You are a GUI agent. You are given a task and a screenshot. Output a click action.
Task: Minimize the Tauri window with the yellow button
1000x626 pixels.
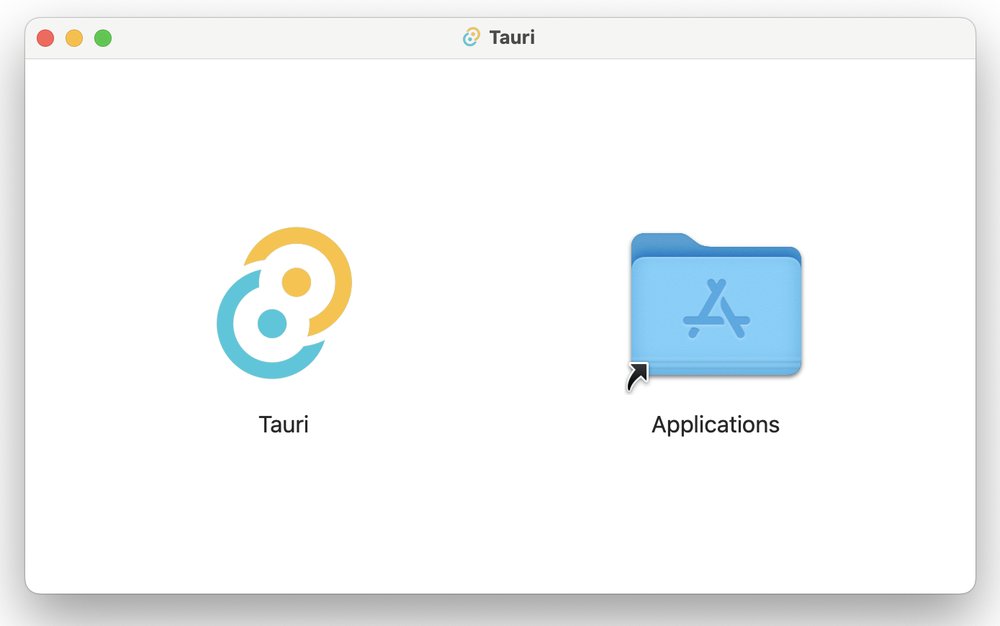coord(74,38)
